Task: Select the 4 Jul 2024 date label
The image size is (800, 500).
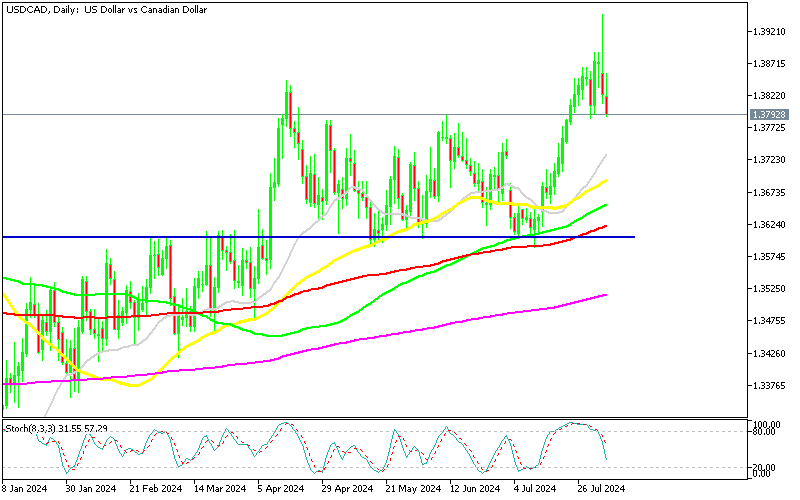Action: (533, 489)
